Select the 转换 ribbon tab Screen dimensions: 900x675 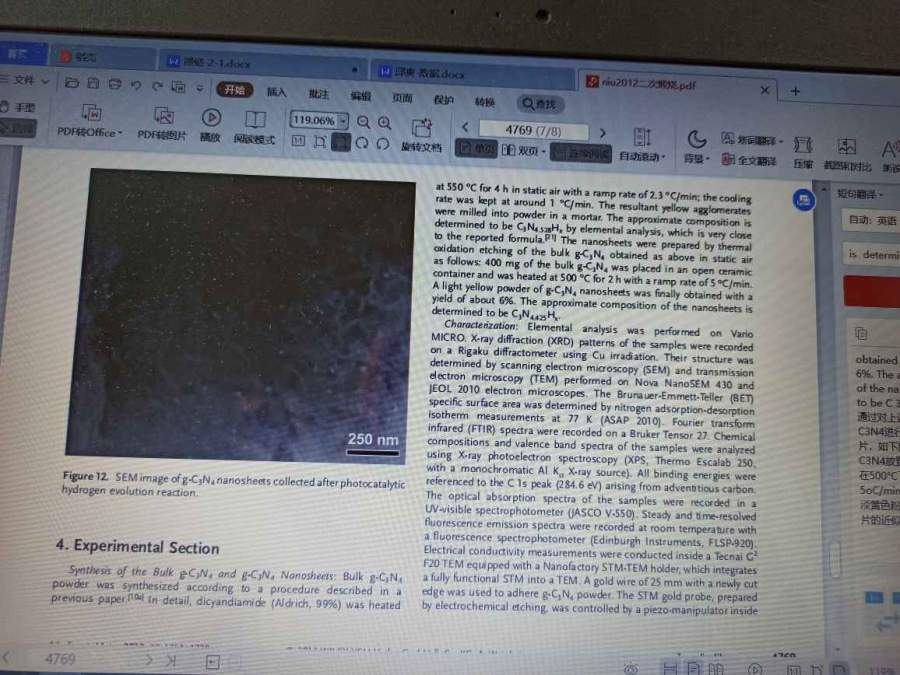click(x=484, y=102)
